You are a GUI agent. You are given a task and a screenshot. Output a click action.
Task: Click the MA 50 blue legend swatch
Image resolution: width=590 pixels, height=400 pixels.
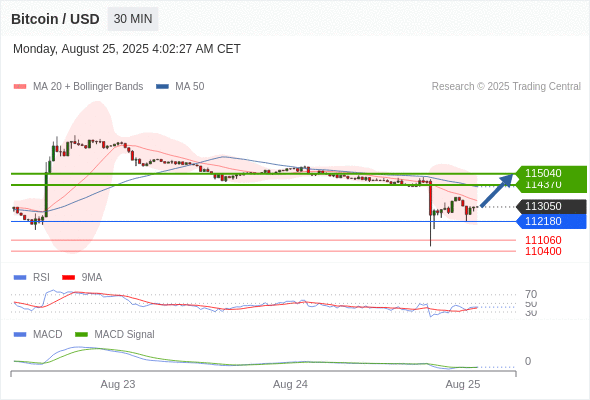[x=162, y=87]
